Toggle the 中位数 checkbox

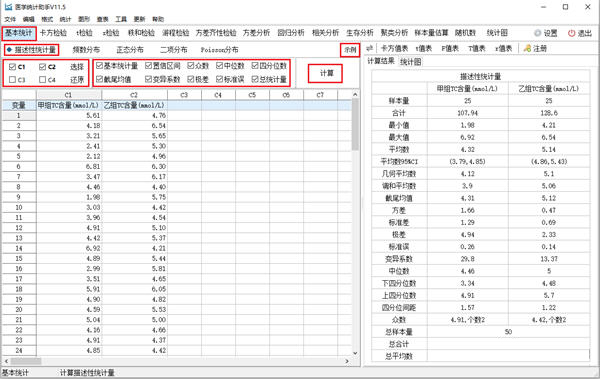(219, 66)
